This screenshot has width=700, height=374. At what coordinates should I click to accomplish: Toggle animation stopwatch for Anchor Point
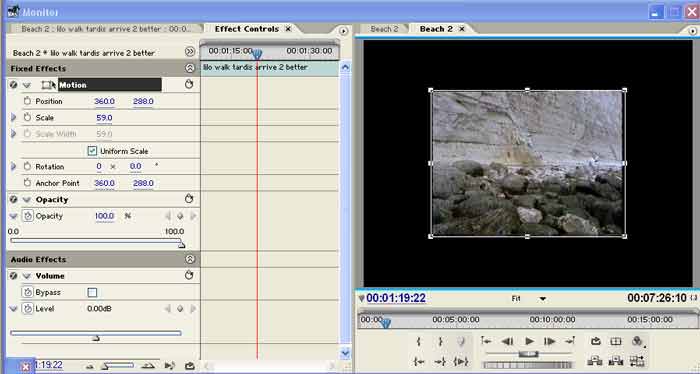[x=27, y=183]
